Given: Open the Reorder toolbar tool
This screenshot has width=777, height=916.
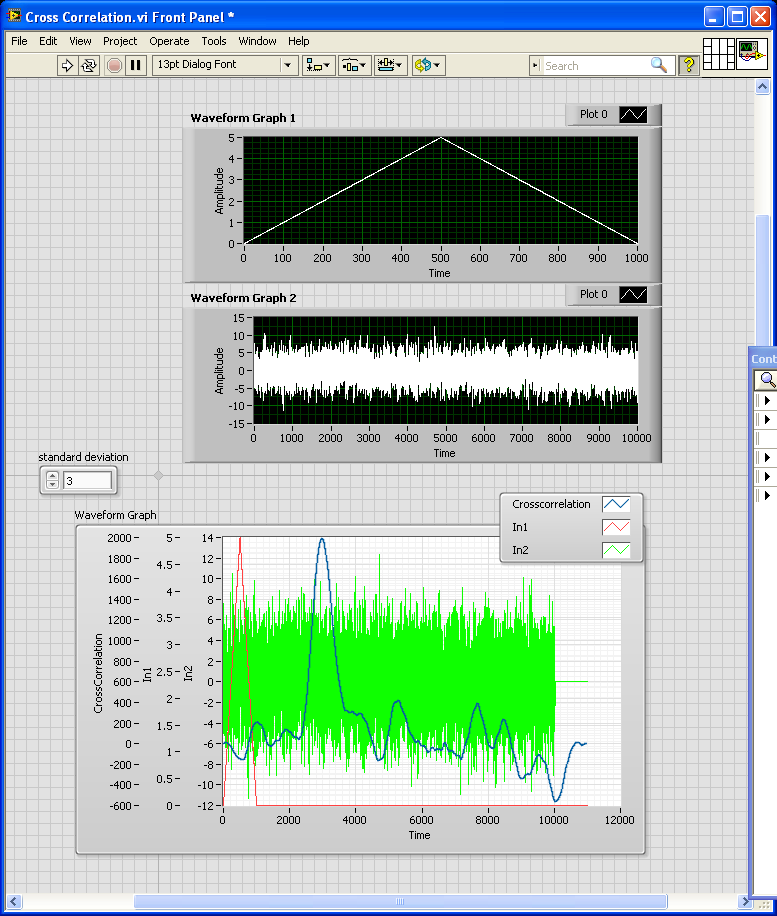Looking at the screenshot, I should (x=427, y=65).
